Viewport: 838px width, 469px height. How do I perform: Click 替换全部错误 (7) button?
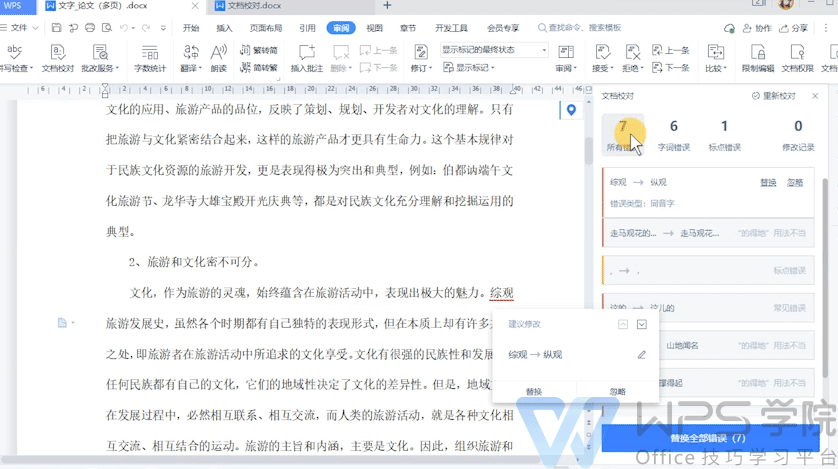click(x=709, y=438)
